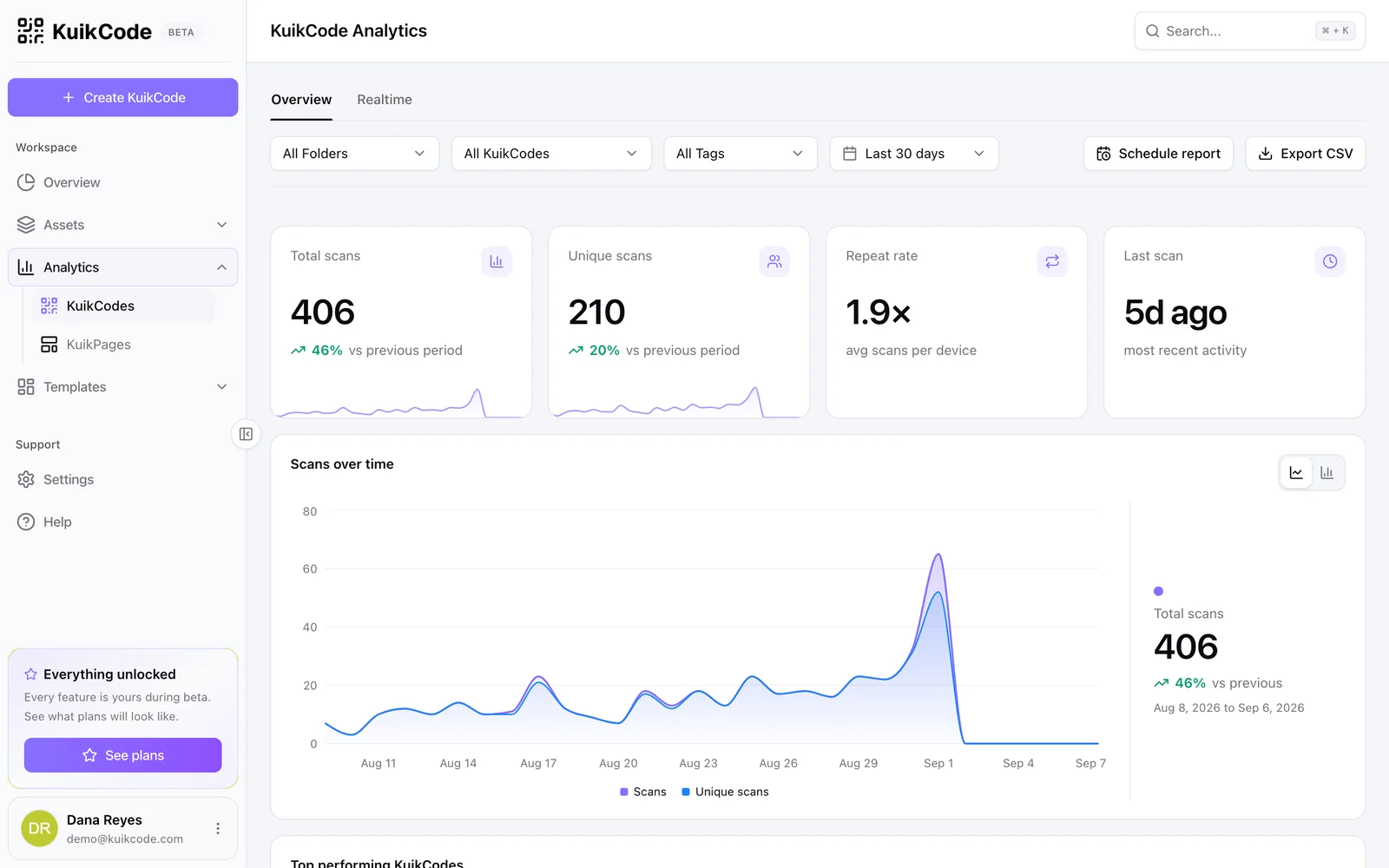Viewport: 1389px width, 868px height.
Task: Click the Search input field
Action: coord(1250,31)
